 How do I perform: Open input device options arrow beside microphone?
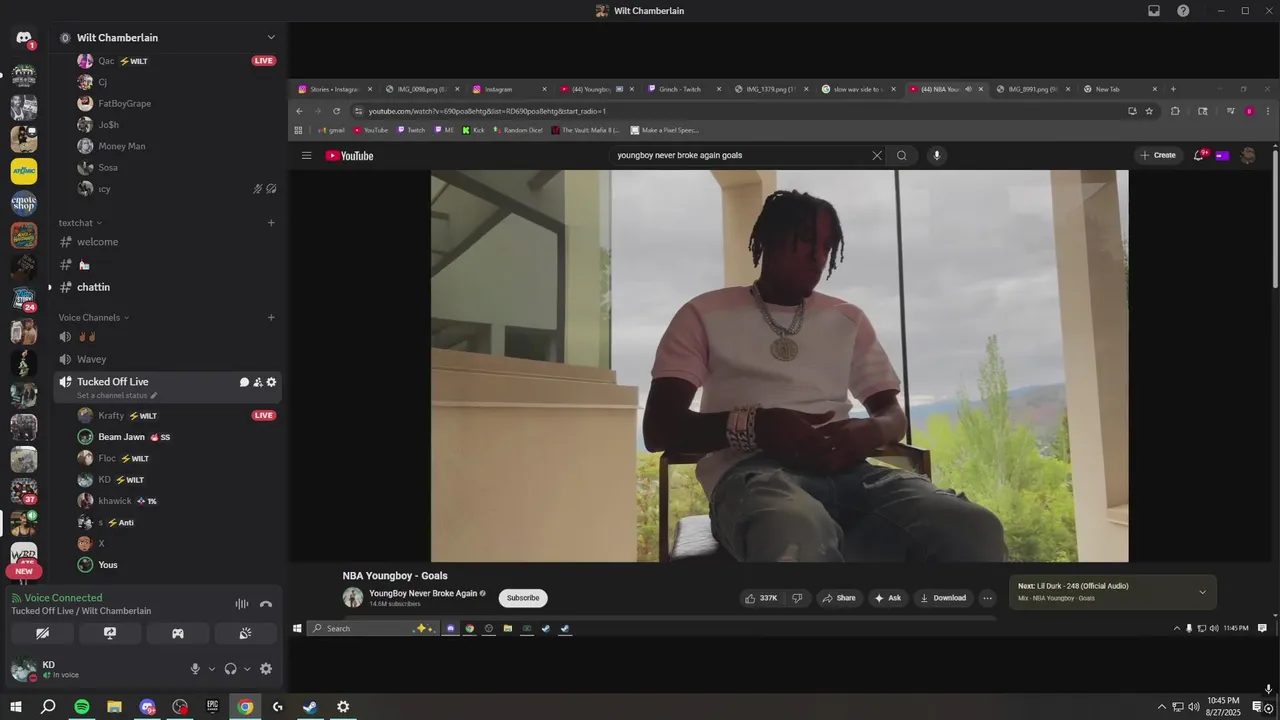point(211,669)
